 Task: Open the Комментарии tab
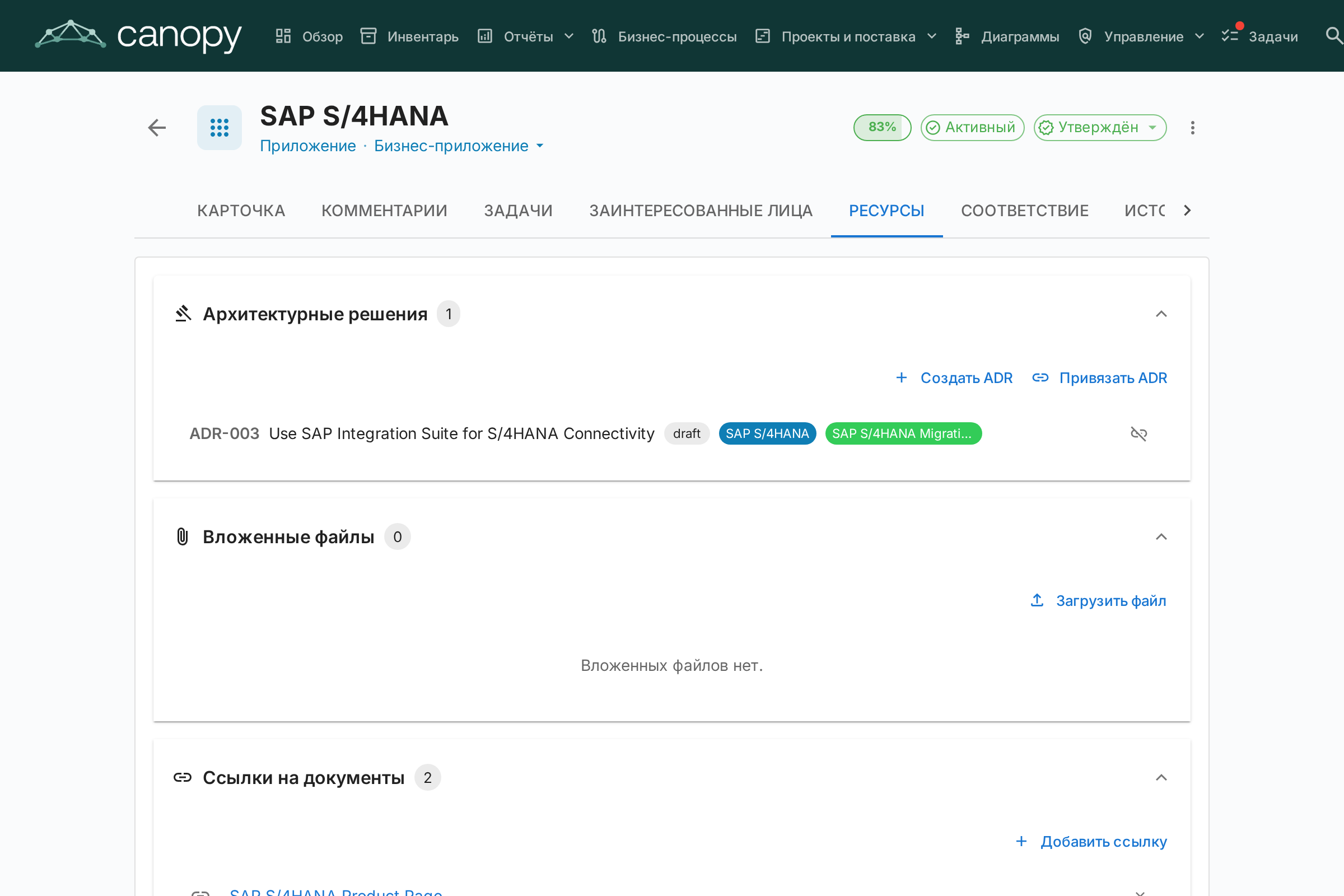click(x=385, y=211)
